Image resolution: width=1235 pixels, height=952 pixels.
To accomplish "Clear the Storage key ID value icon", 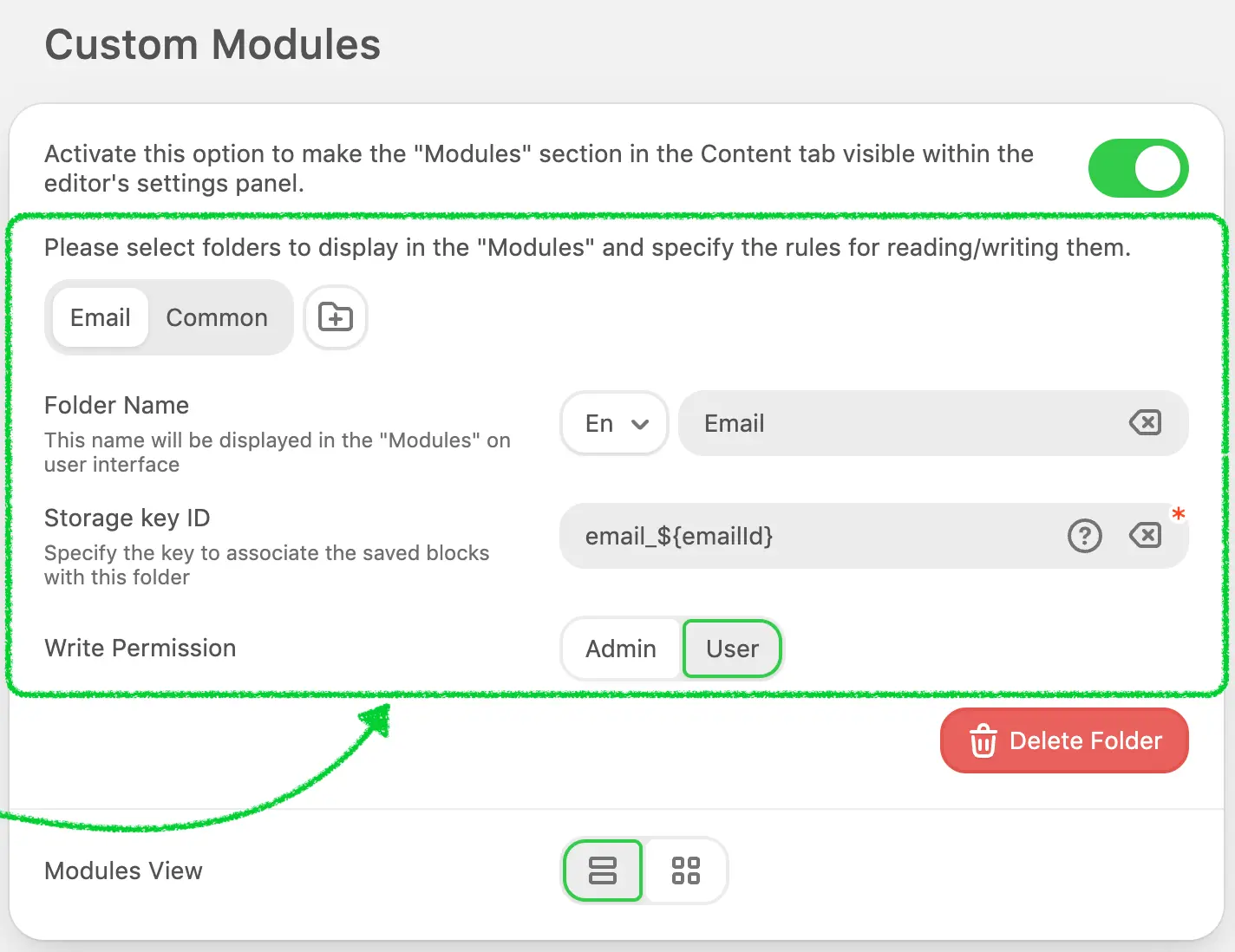I will [1145, 536].
